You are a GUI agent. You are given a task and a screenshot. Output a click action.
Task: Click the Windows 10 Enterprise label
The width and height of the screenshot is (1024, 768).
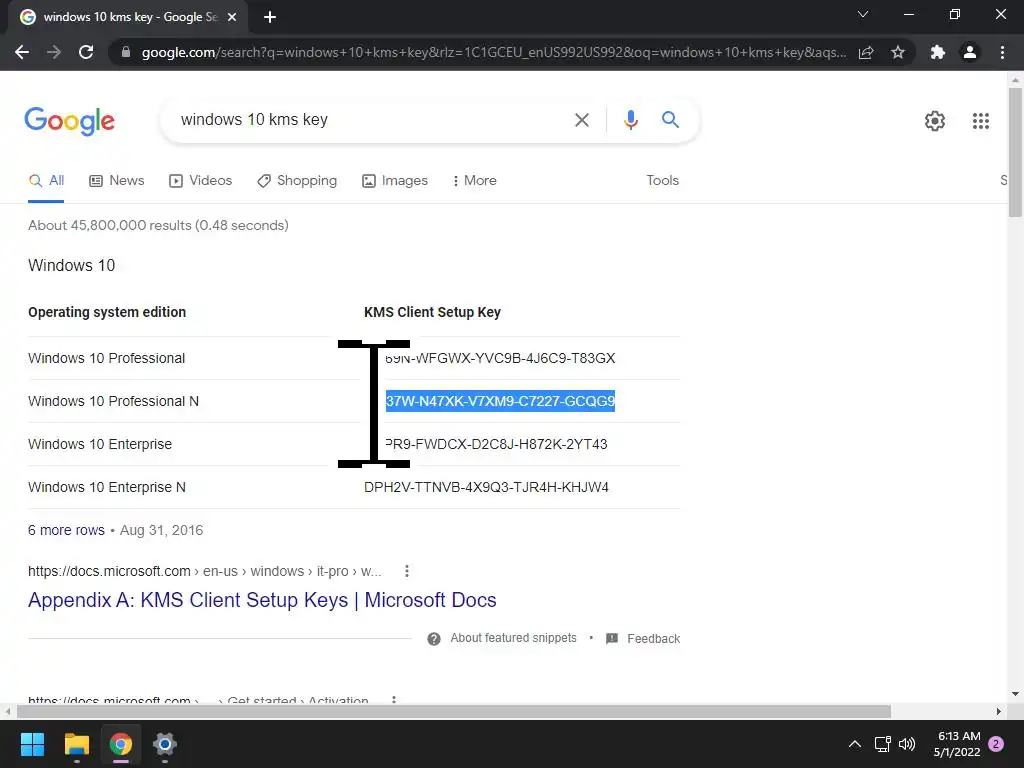click(100, 445)
